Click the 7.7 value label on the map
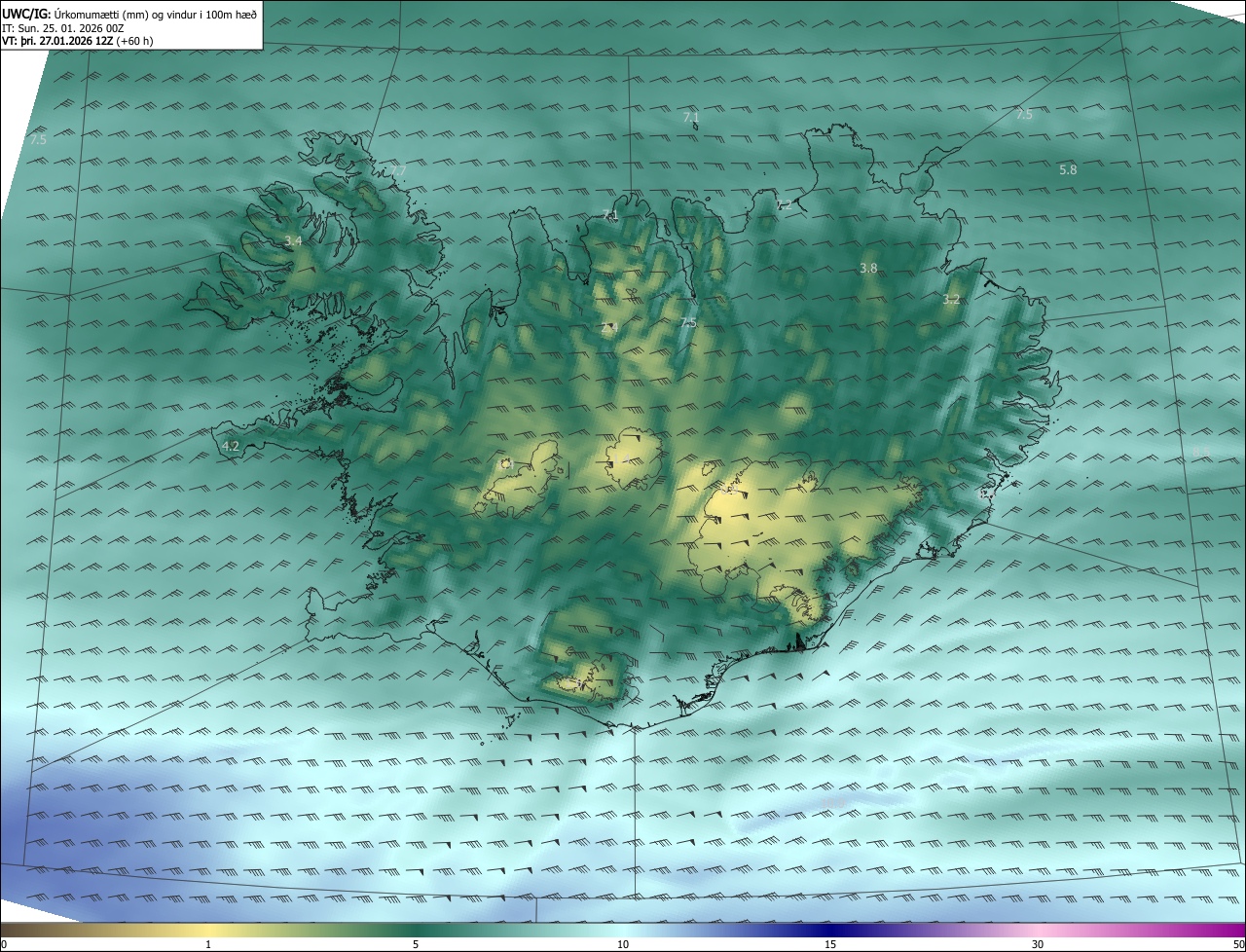Image resolution: width=1246 pixels, height=952 pixels. pos(398,171)
